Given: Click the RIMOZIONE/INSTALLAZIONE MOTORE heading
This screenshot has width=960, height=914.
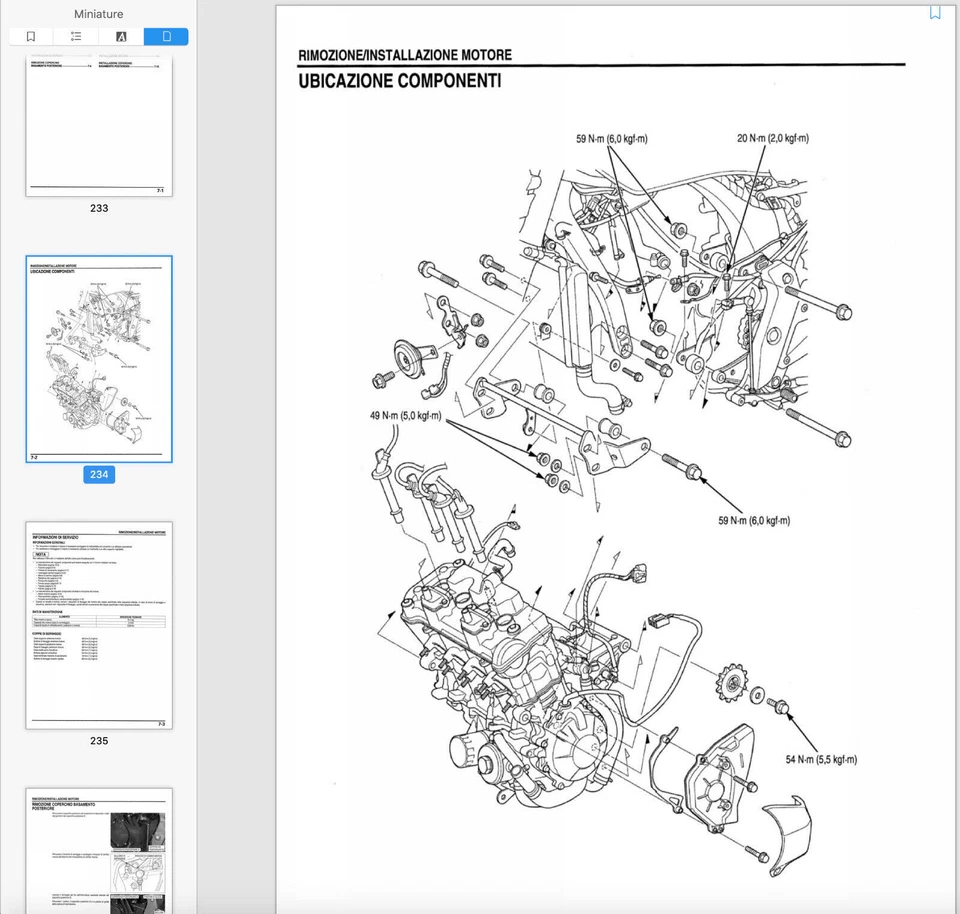Looking at the screenshot, I should pyautogui.click(x=403, y=55).
